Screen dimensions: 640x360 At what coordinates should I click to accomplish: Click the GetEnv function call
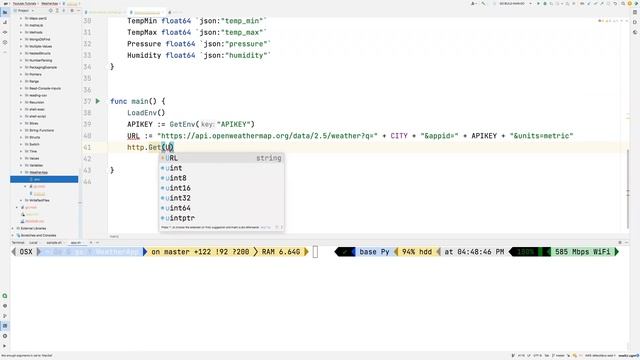182,124
